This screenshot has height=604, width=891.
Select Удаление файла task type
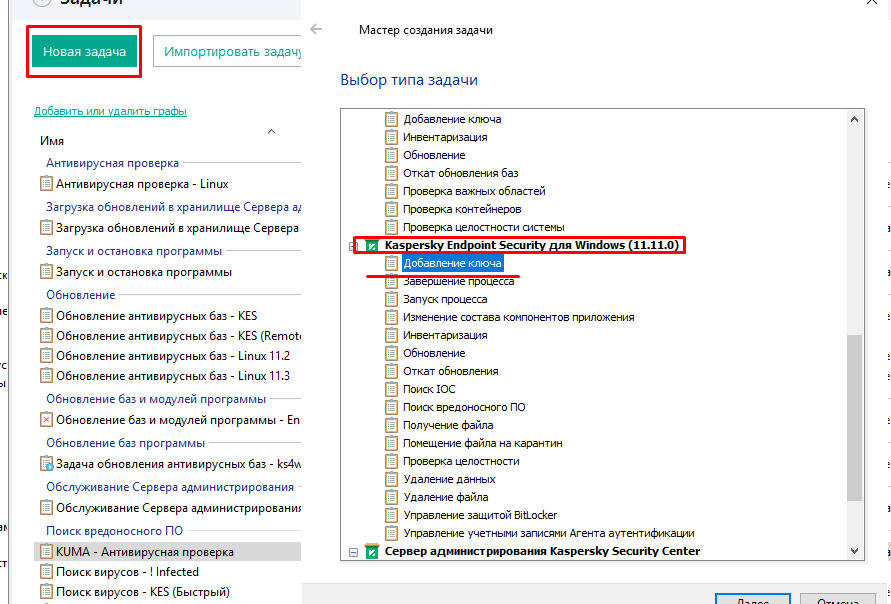tap(446, 497)
